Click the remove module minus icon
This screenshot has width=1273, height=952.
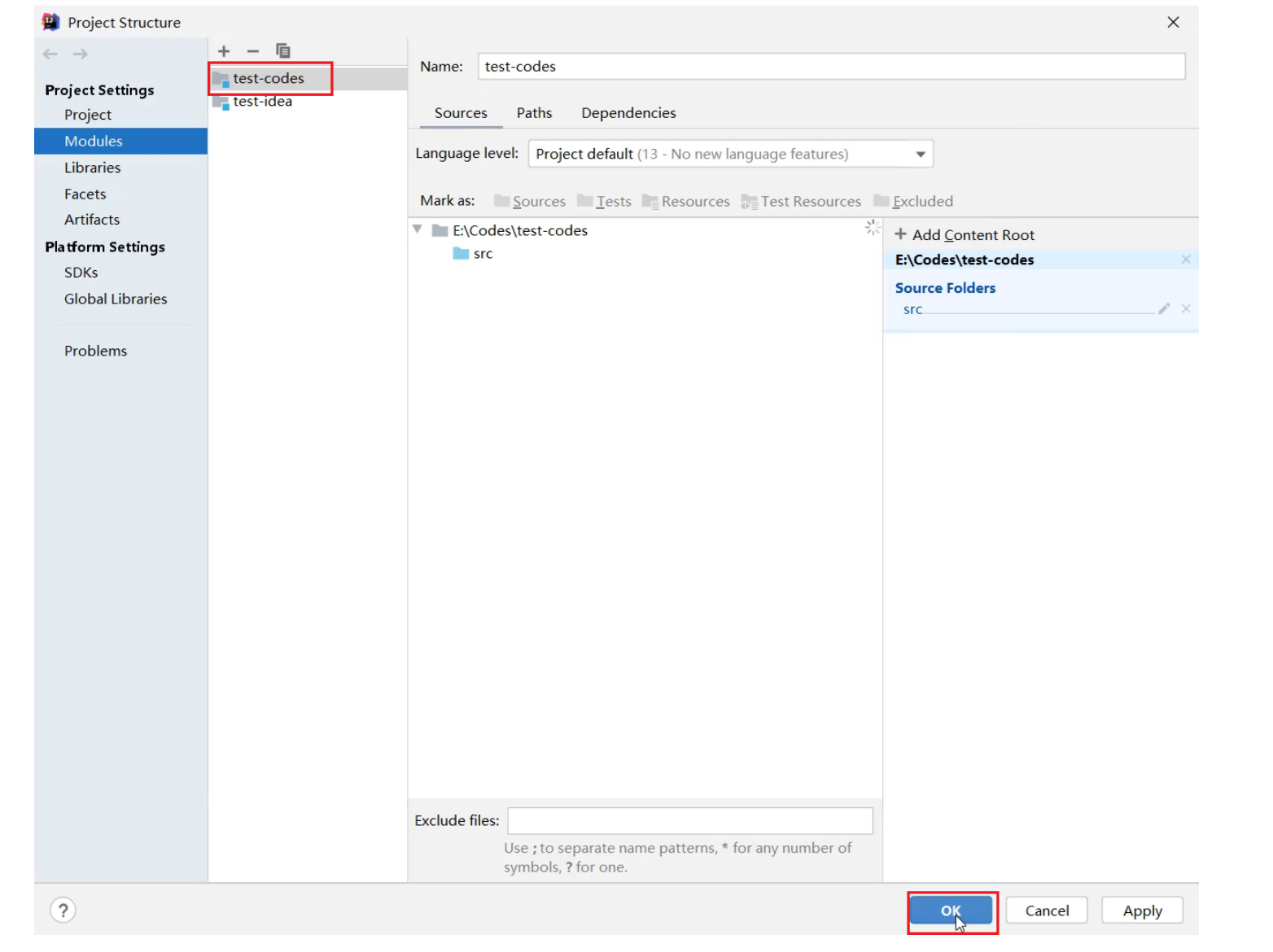point(253,51)
